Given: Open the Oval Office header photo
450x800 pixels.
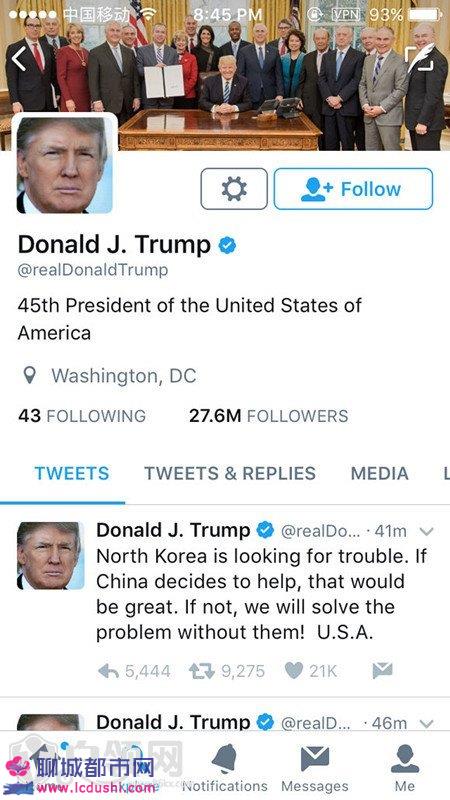Looking at the screenshot, I should [224, 76].
